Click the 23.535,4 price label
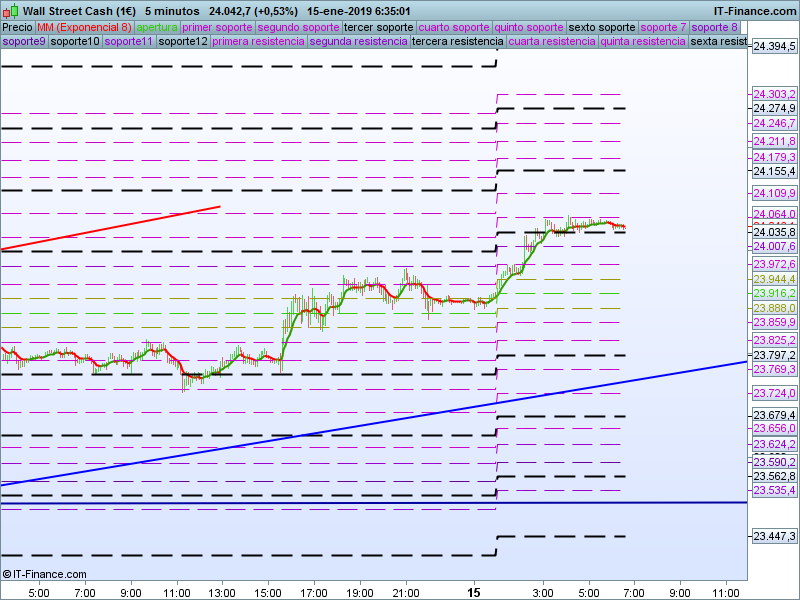 (774, 490)
